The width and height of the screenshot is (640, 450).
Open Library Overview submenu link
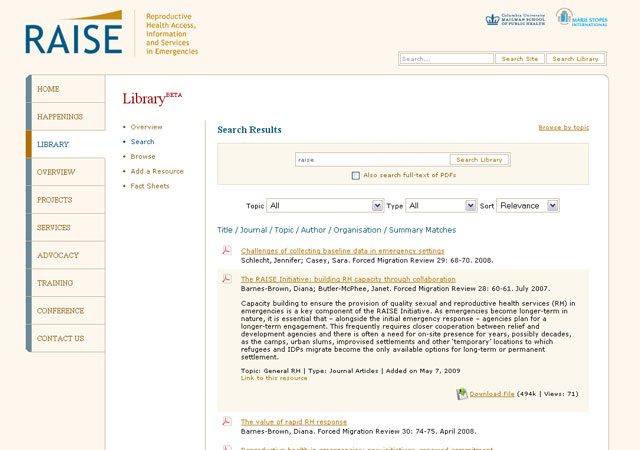point(146,127)
